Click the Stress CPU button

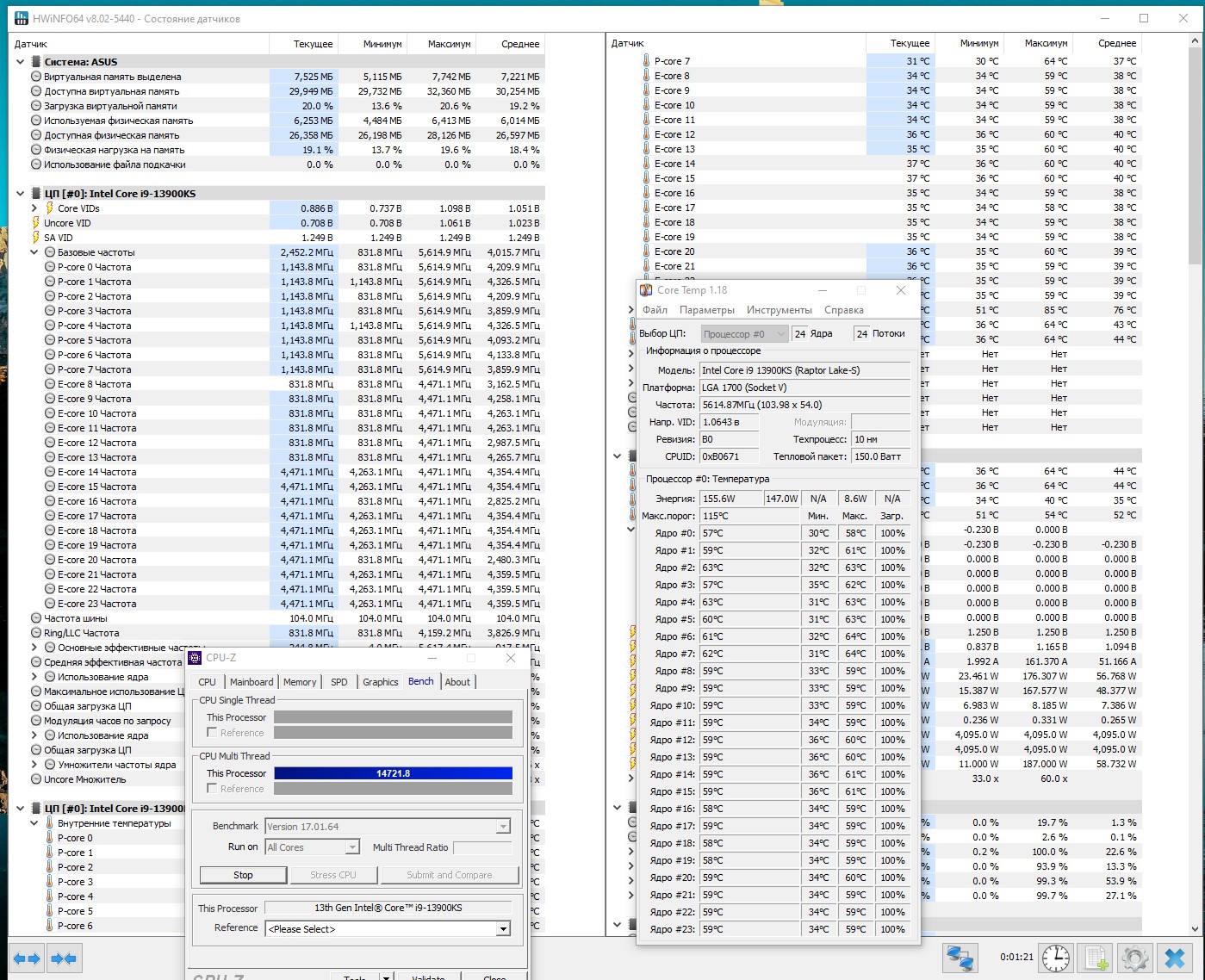pos(333,875)
